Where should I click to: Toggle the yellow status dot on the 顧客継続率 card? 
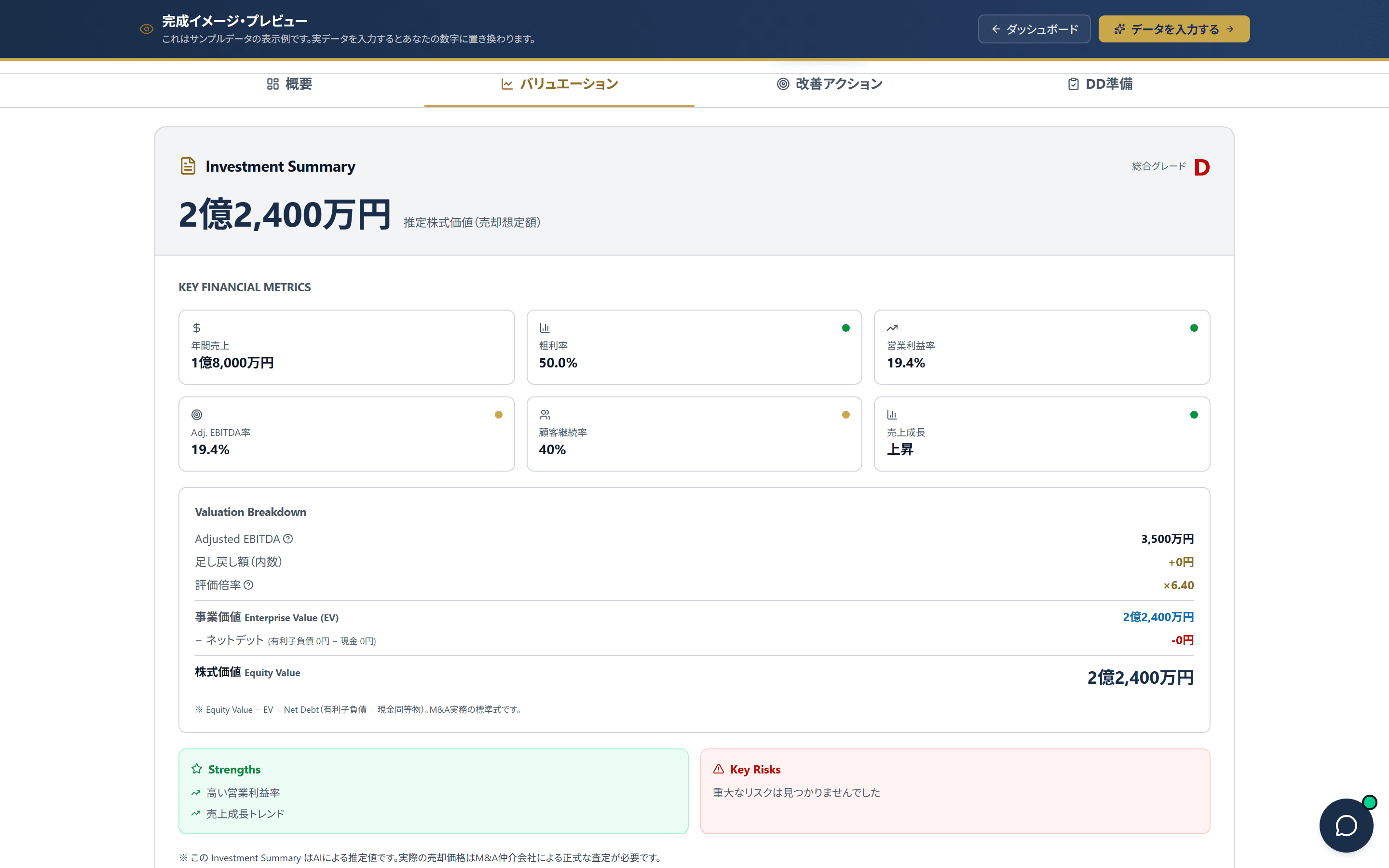tap(845, 414)
